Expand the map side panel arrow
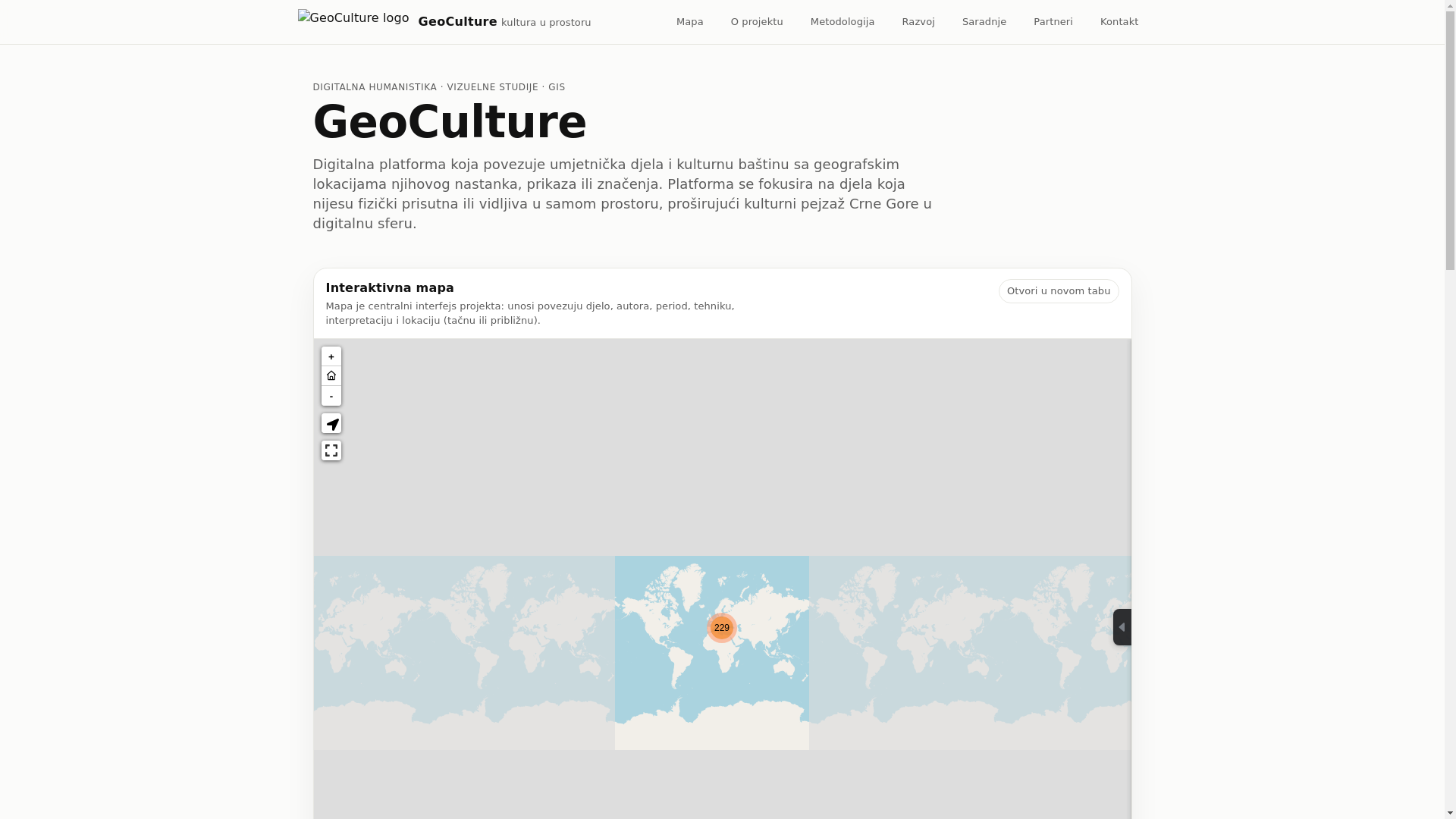Screen dimensions: 1456x819 1122,627
